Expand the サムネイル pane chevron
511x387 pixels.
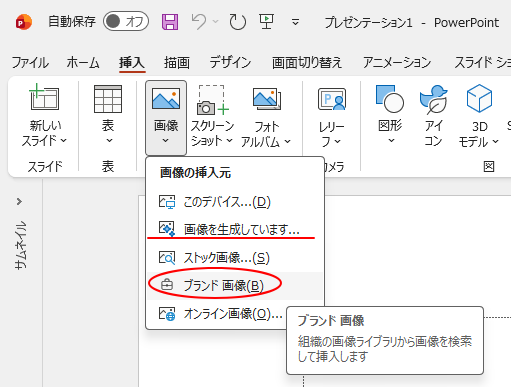[19, 202]
